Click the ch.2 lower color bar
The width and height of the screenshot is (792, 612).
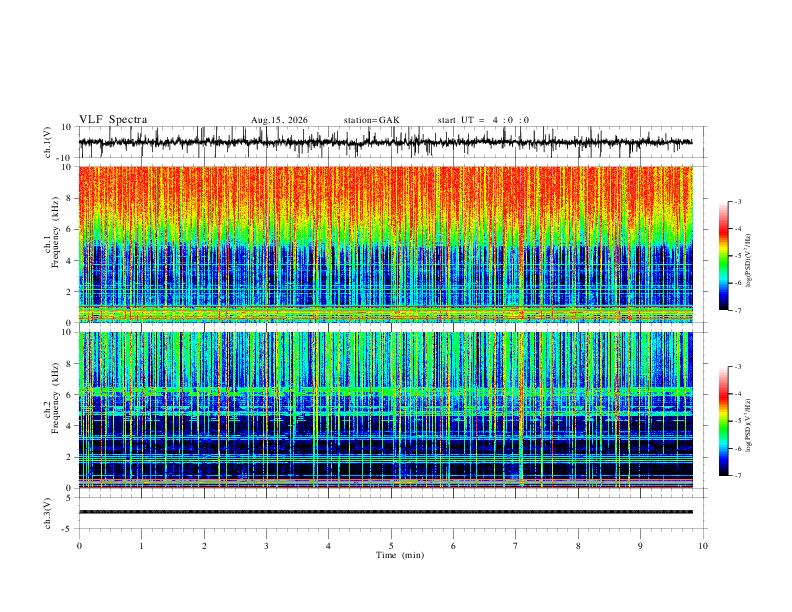(x=723, y=421)
